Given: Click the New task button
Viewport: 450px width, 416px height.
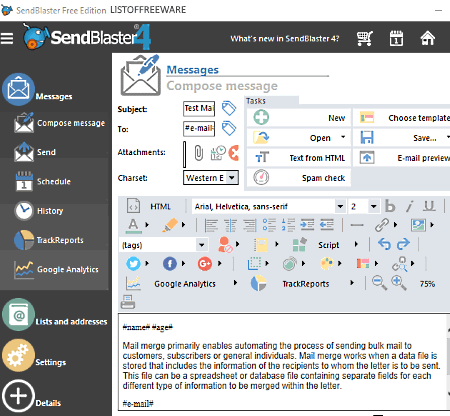Looking at the screenshot, I should coord(299,118).
